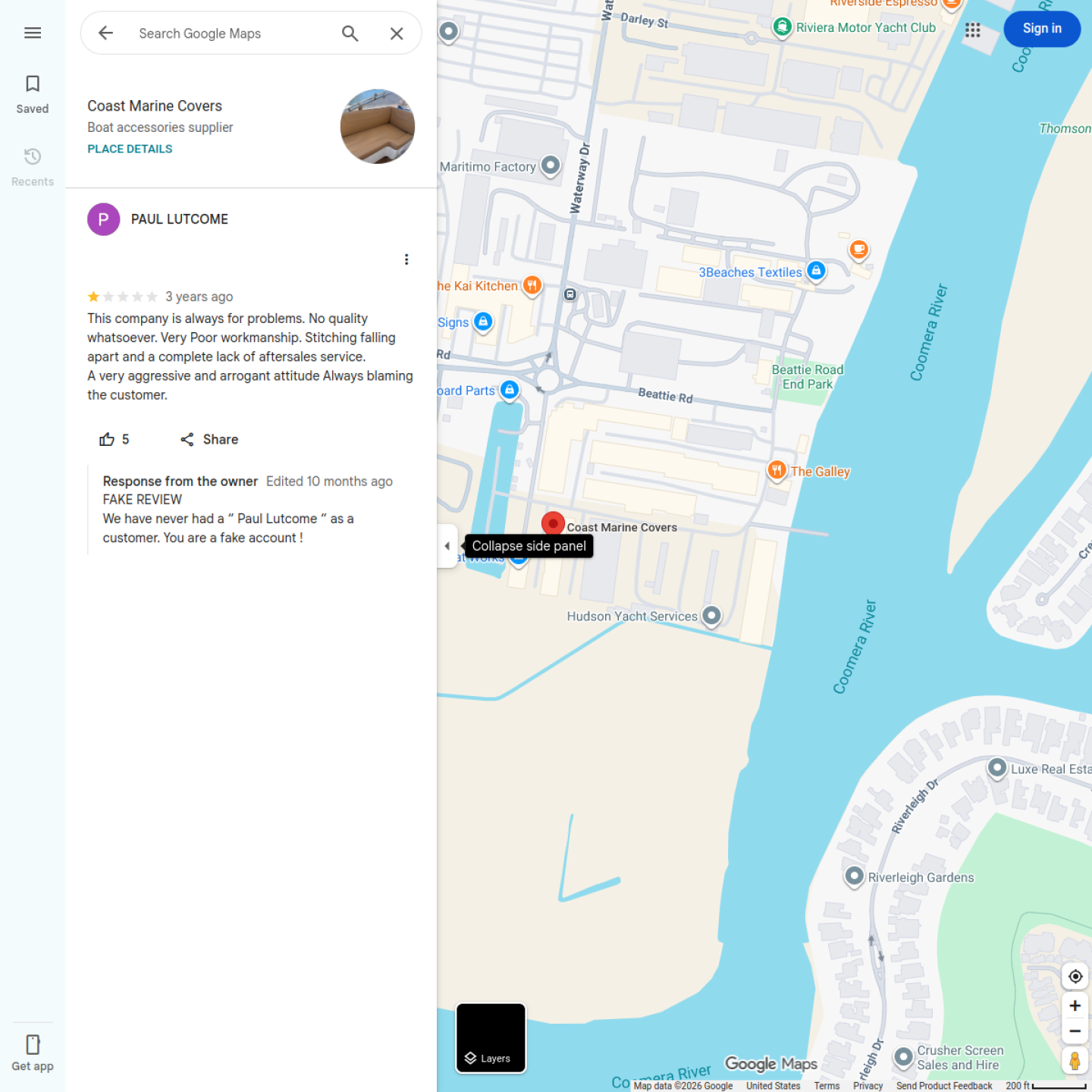Zoom in on the map
Image resolution: width=1092 pixels, height=1092 pixels.
pyautogui.click(x=1075, y=1006)
